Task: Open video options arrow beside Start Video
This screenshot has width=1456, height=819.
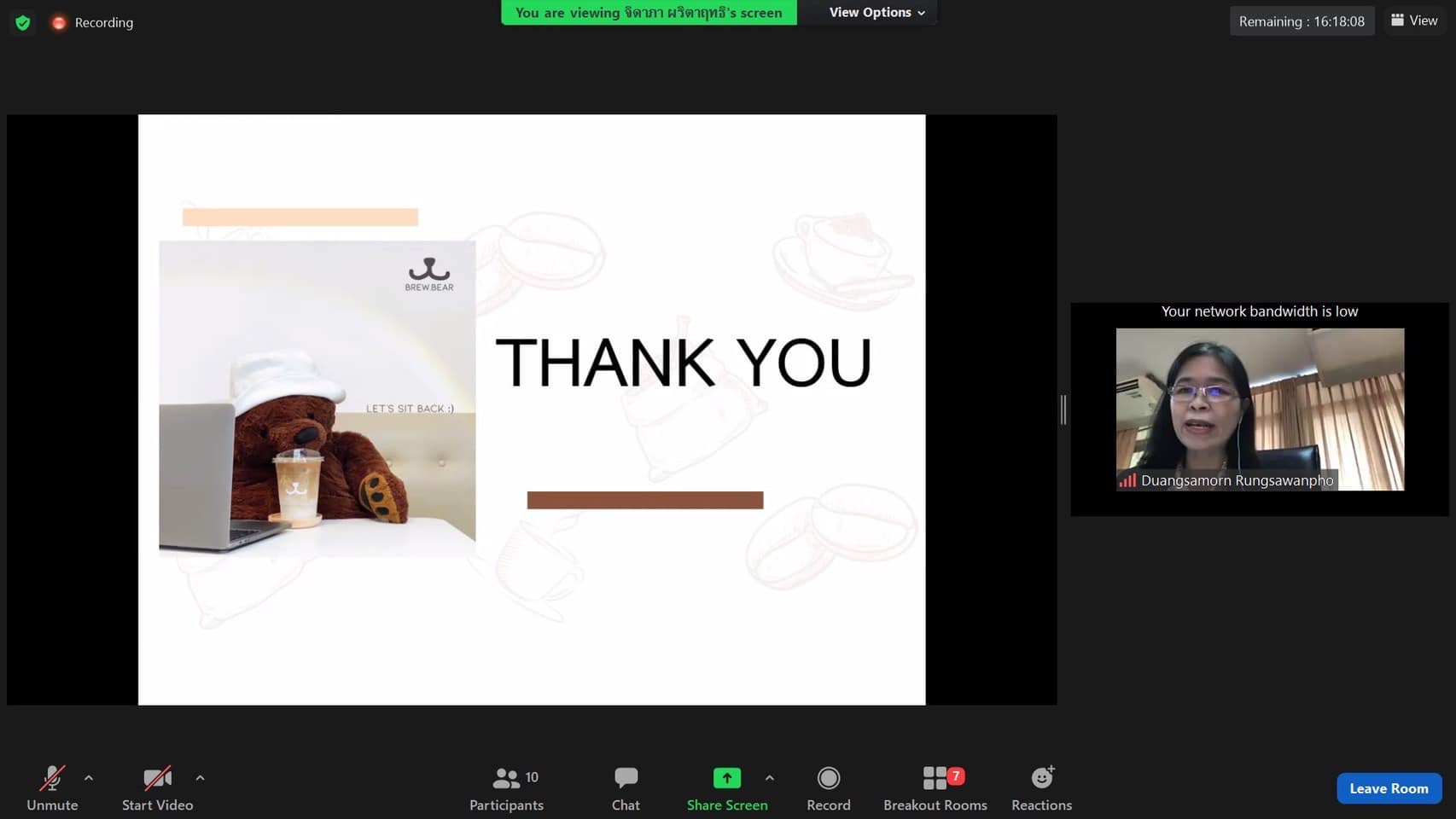Action: point(200,778)
